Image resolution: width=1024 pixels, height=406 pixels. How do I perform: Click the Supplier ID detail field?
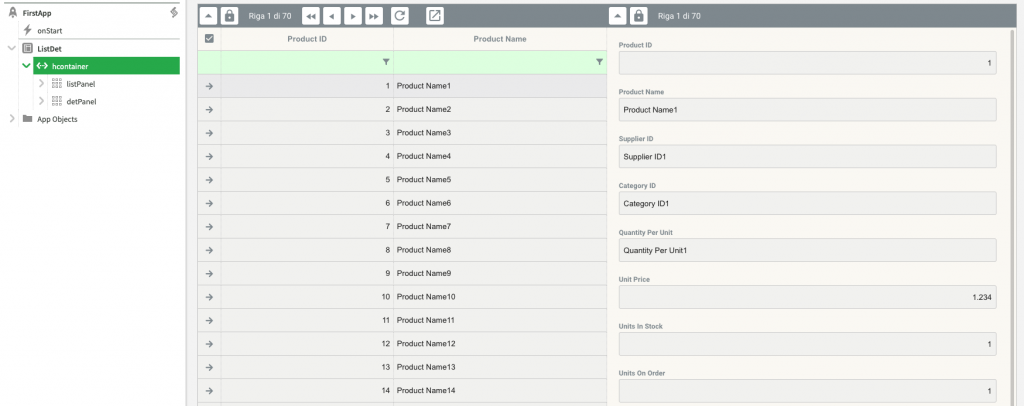point(807,157)
